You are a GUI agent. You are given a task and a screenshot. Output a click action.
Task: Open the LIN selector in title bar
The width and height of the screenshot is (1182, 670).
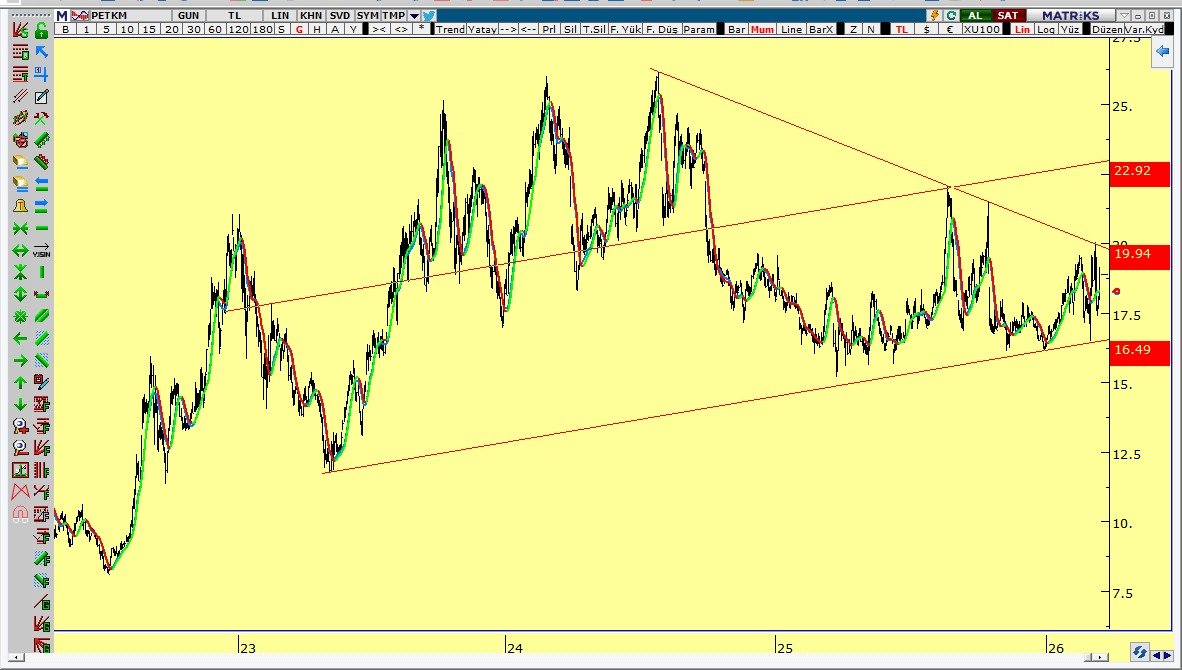[x=280, y=15]
